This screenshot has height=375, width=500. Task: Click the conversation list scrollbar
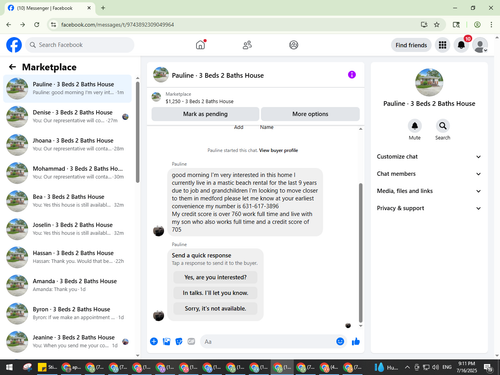click(137, 132)
